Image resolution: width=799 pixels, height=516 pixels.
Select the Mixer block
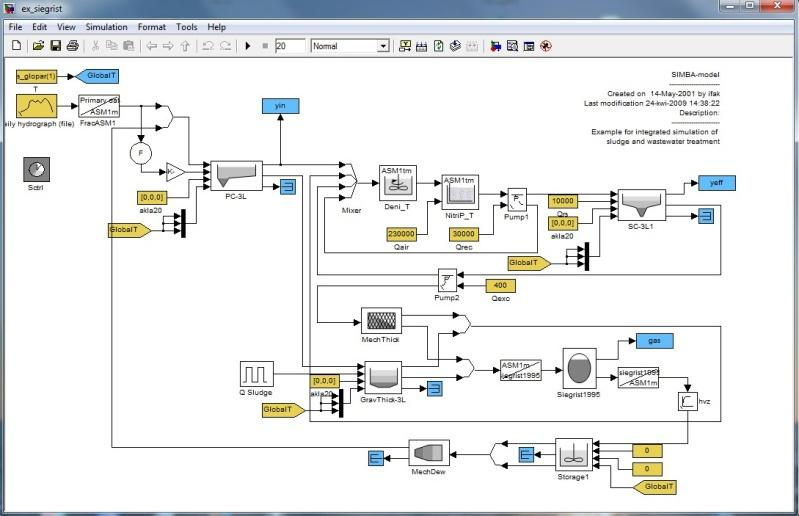[350, 180]
